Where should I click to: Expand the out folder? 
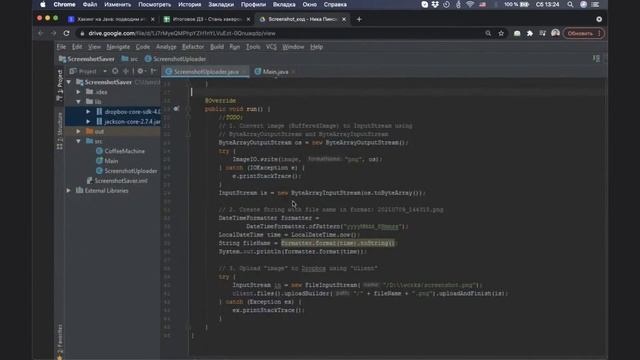(x=78, y=131)
